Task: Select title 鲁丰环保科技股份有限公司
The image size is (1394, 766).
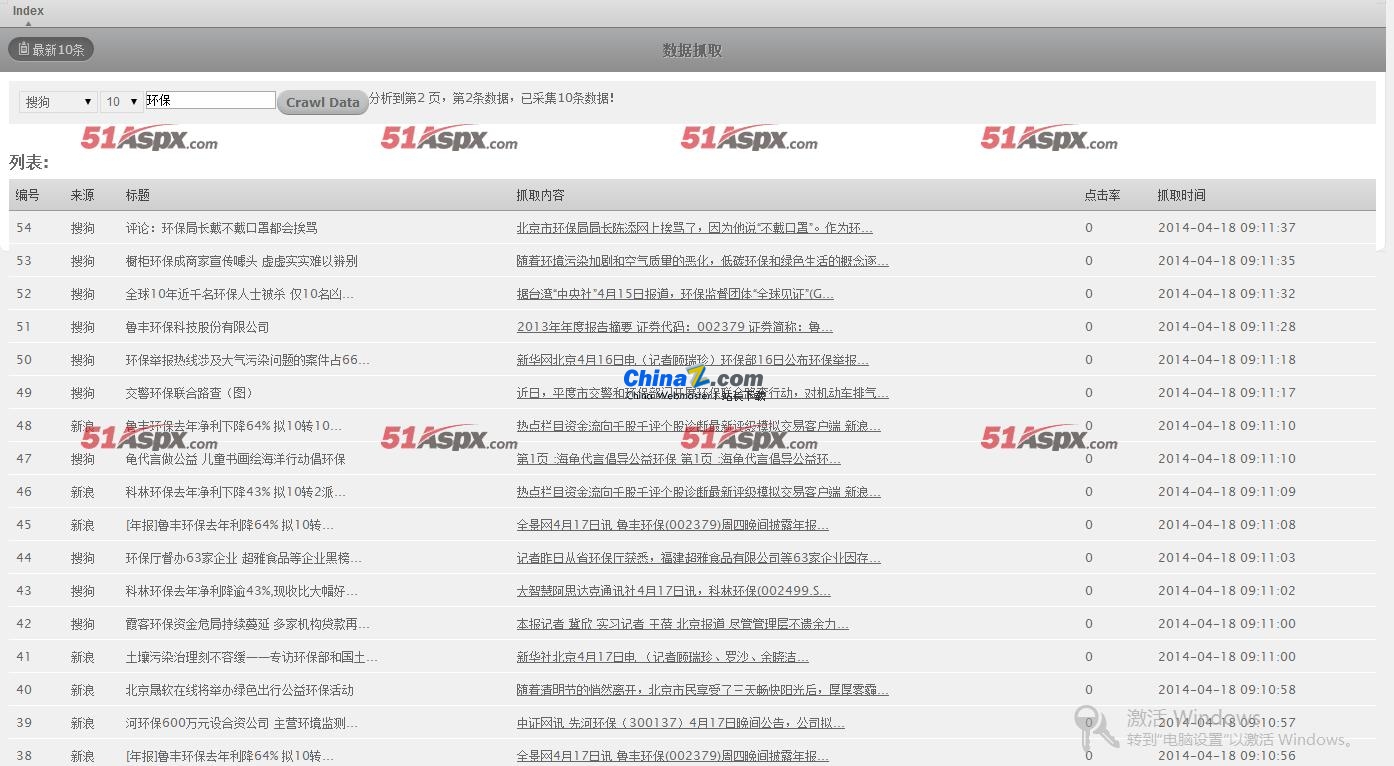Action: [x=197, y=327]
